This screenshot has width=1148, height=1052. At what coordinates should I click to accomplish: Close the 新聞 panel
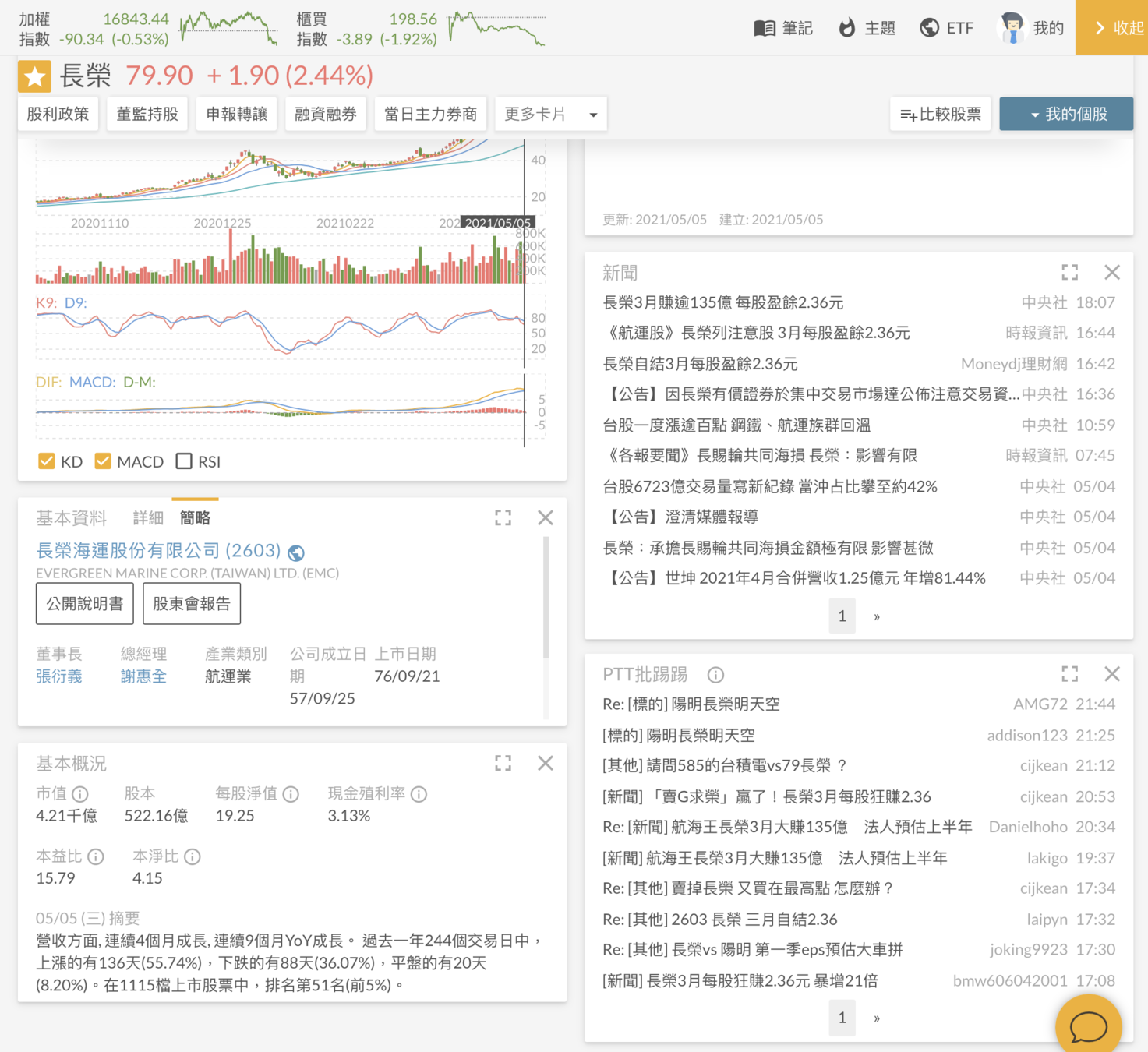tap(1112, 272)
